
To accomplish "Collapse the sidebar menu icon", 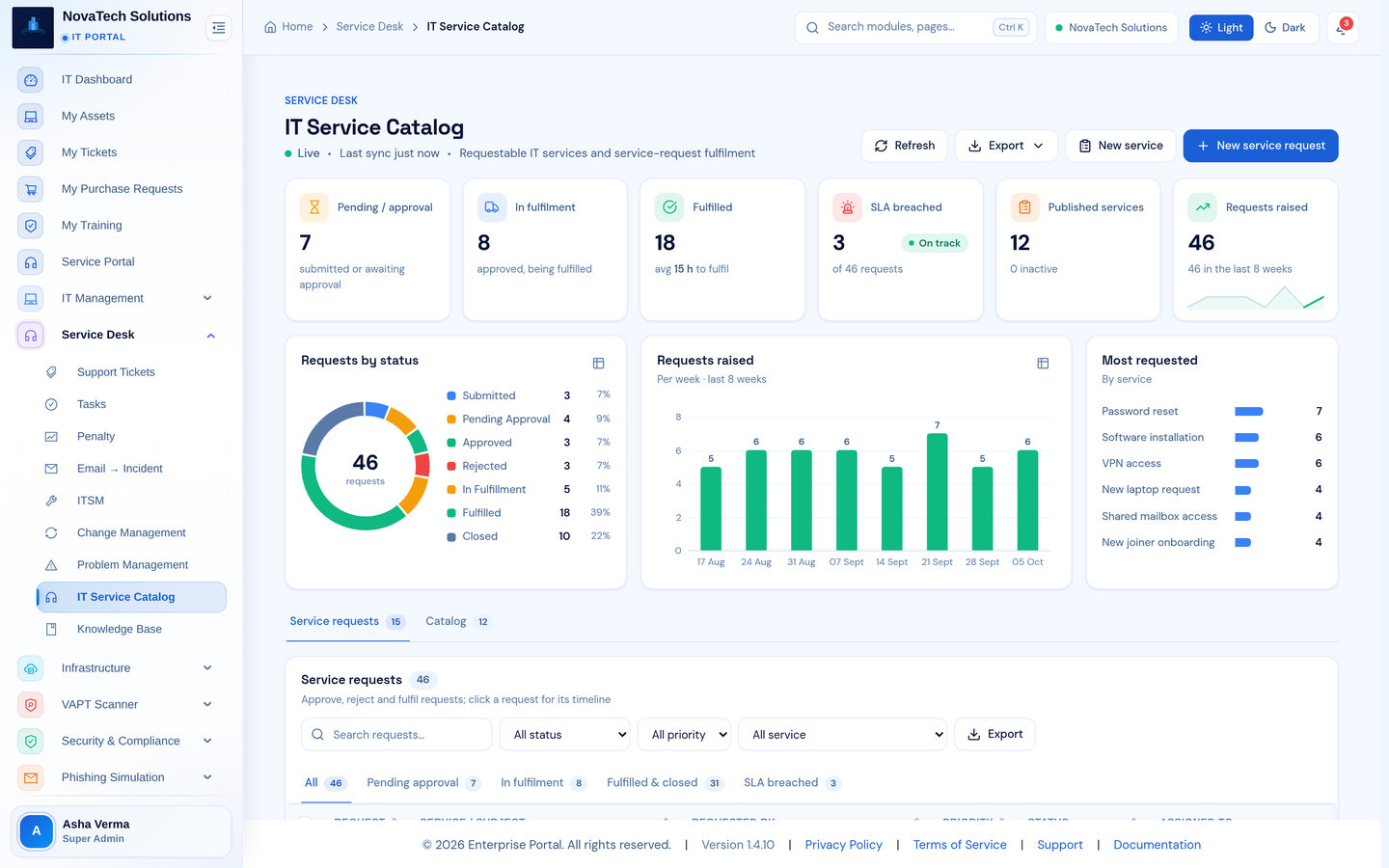I will (219, 28).
